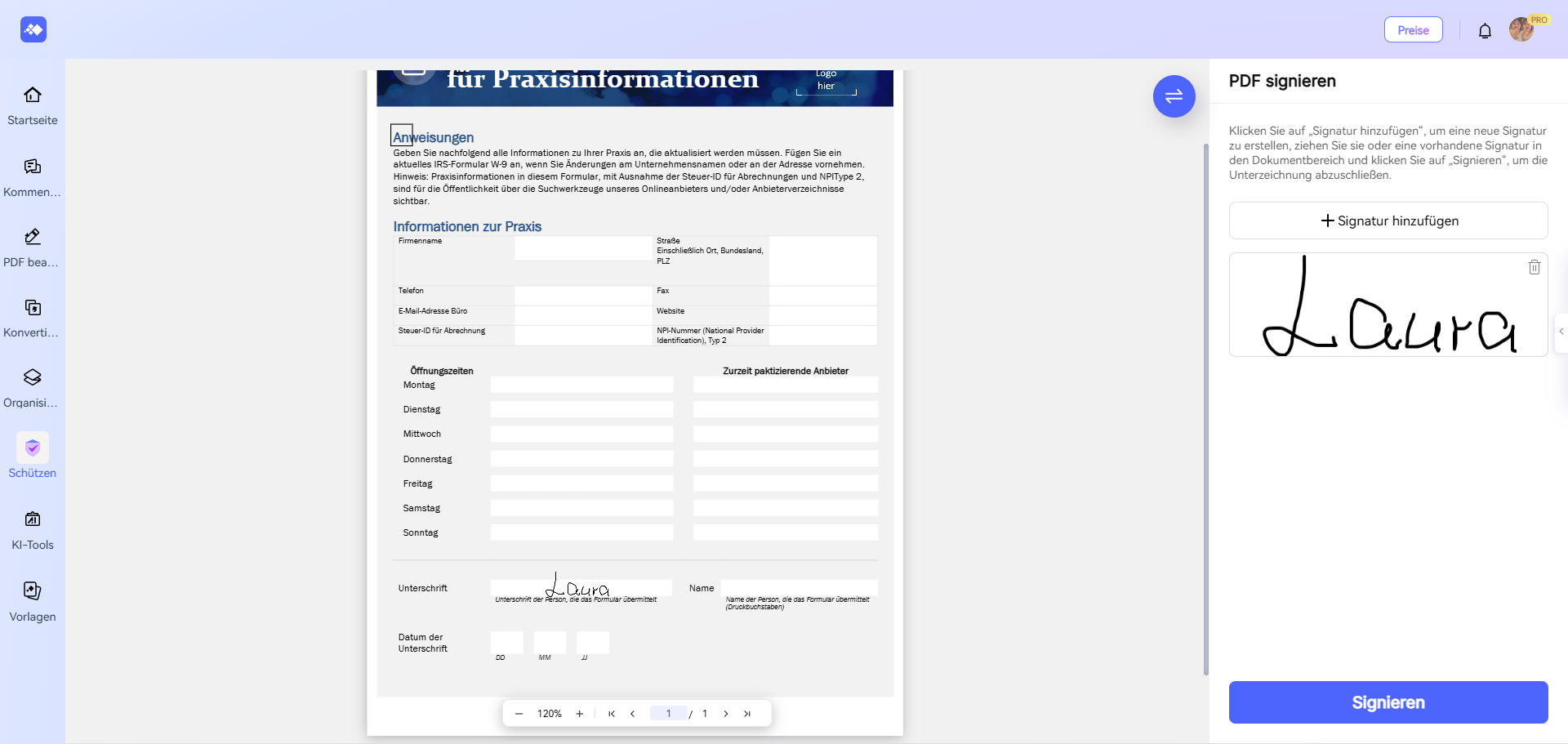Click the Telefon input field

pos(582,296)
